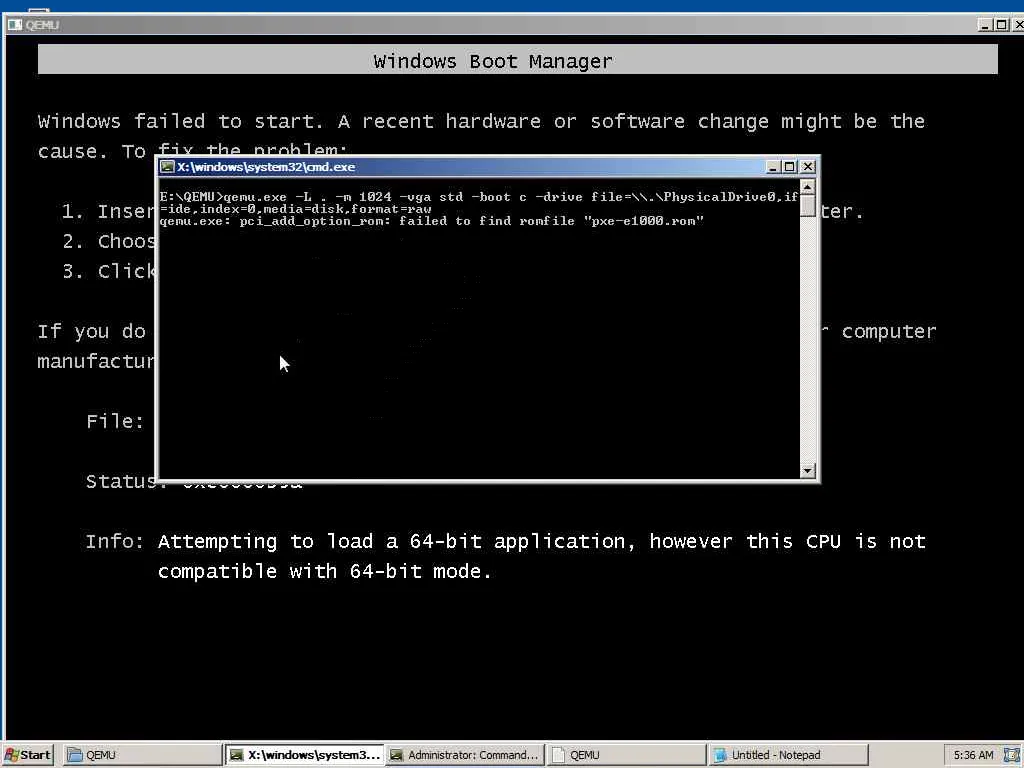Click the 5:36 AM clock

click(974, 755)
